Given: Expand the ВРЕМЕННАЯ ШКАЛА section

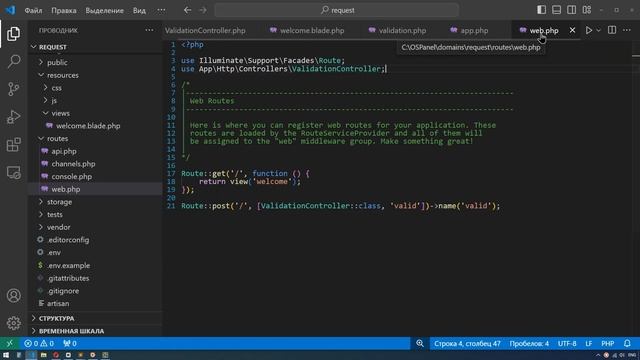Looking at the screenshot, I should coord(71,331).
